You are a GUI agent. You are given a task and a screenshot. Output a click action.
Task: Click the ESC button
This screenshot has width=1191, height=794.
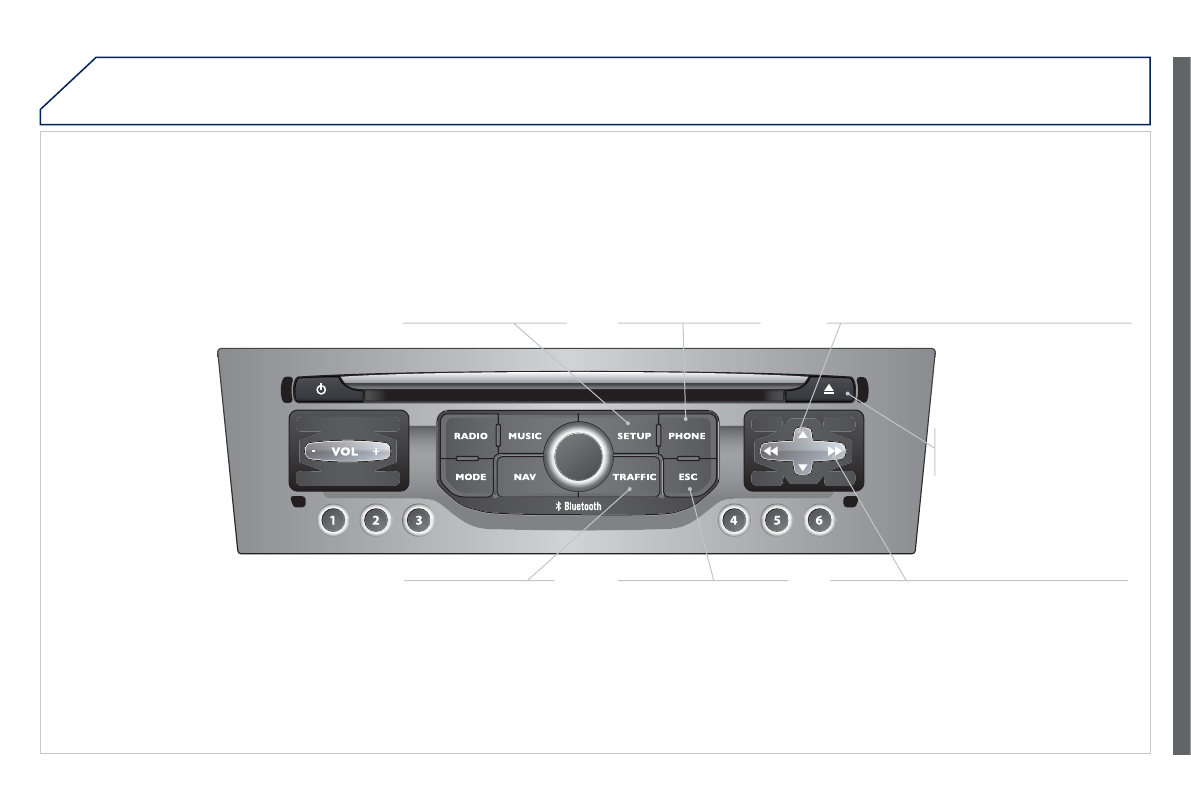pos(688,477)
